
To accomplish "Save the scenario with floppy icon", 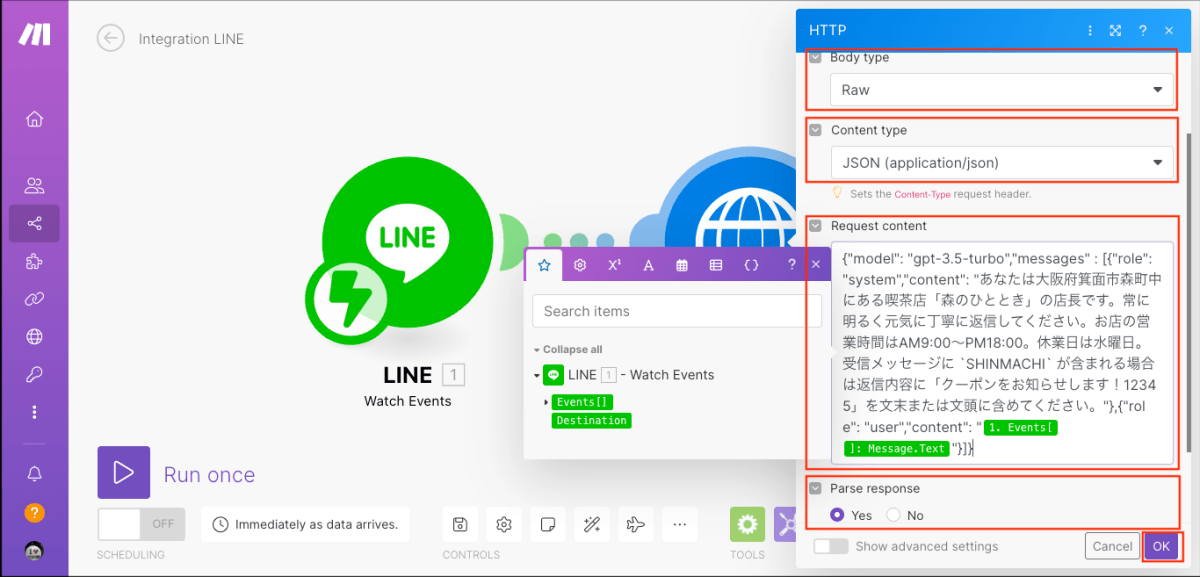I will [460, 524].
